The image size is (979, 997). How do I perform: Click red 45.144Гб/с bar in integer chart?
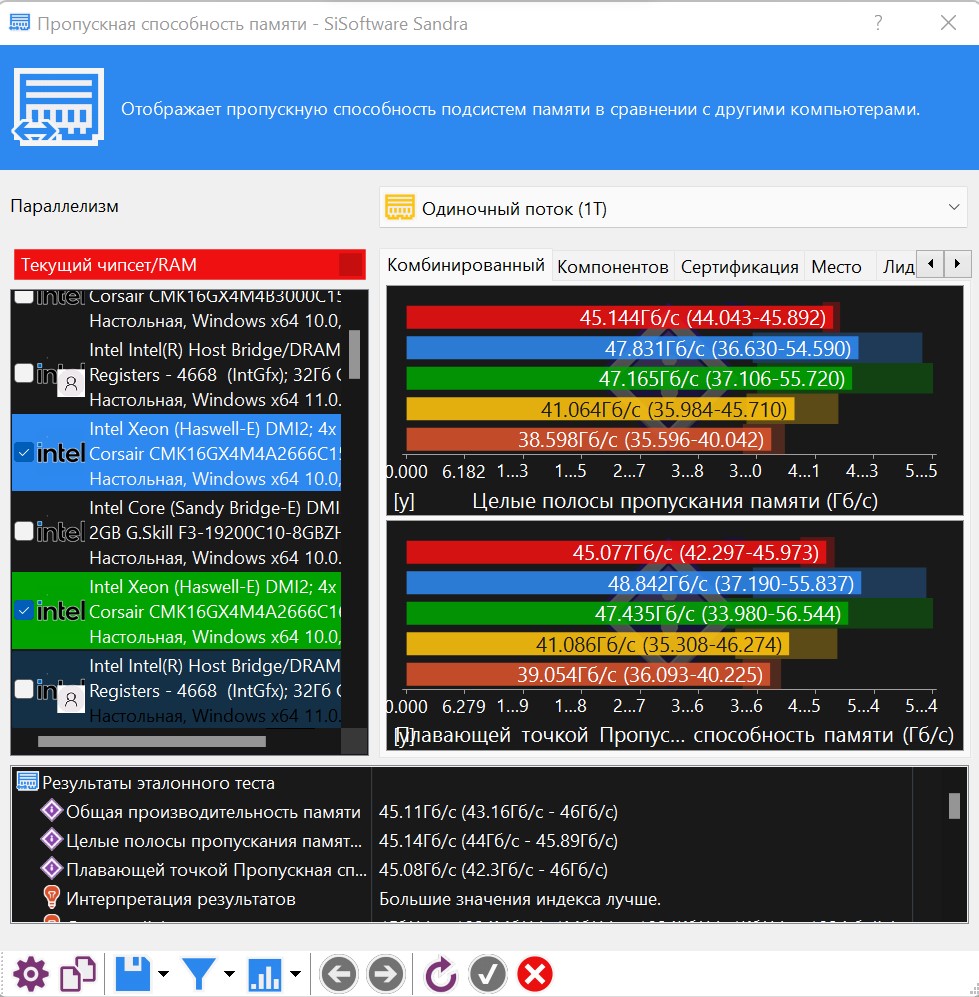620,317
